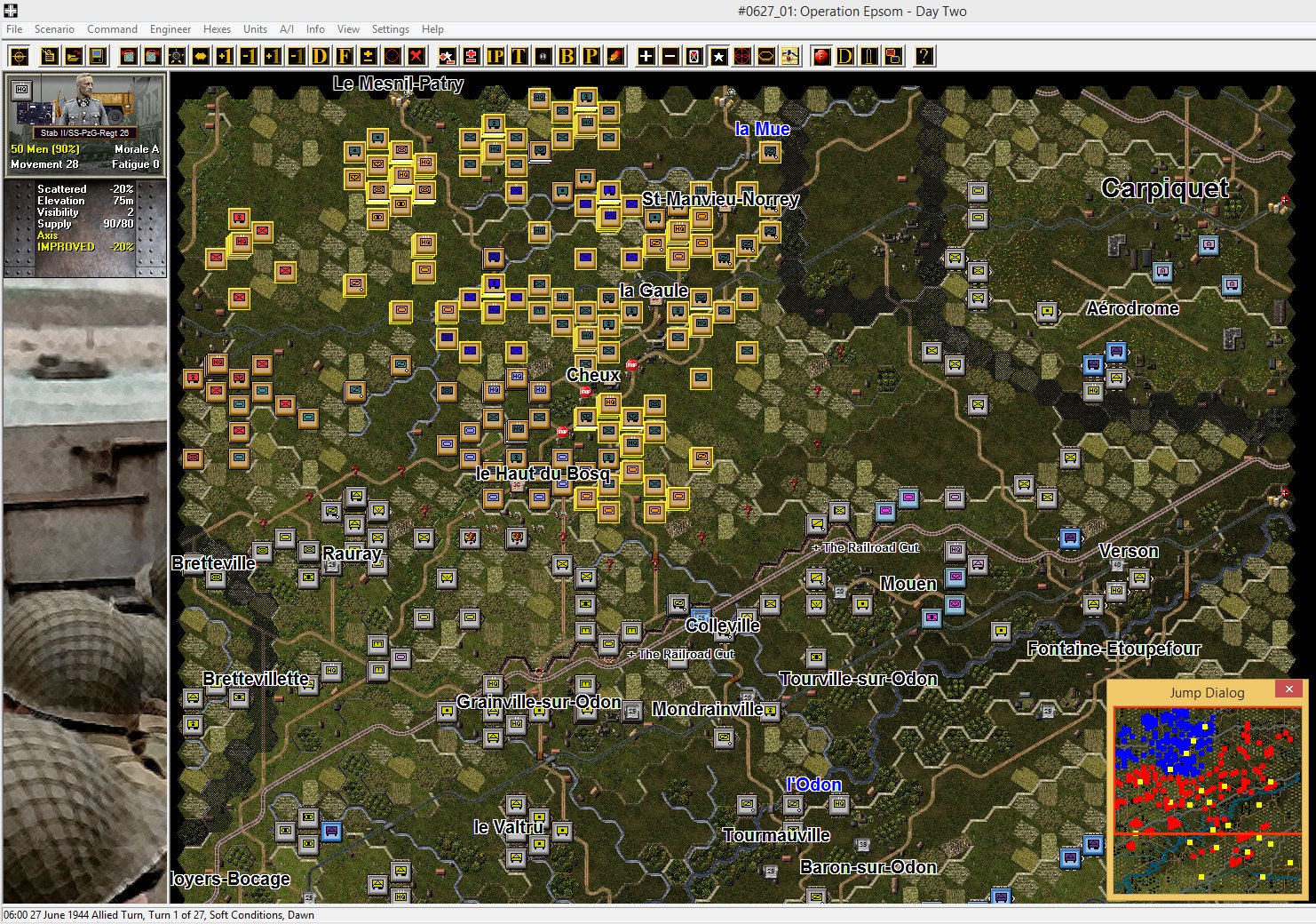
Task: Click the solid gold D toolbar button
Action: pos(320,56)
